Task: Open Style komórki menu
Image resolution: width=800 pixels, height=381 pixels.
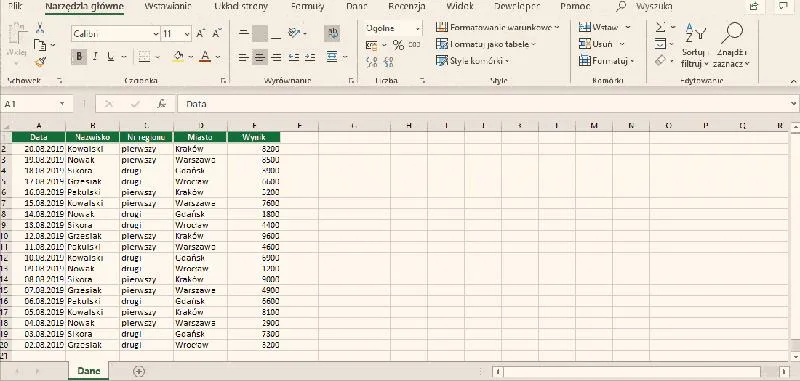Action: point(473,61)
